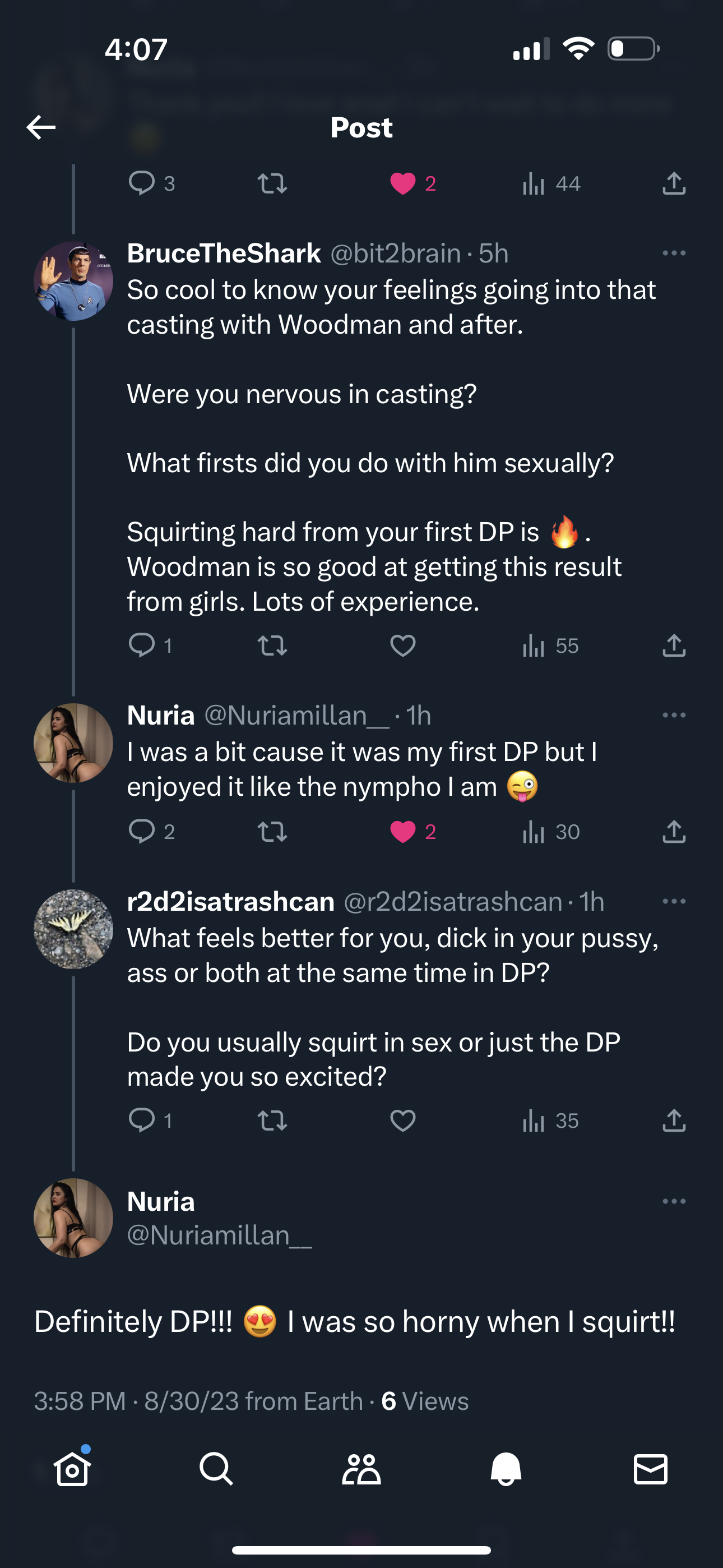Share Nuria's 1h reply
The image size is (723, 1568).
[x=674, y=832]
